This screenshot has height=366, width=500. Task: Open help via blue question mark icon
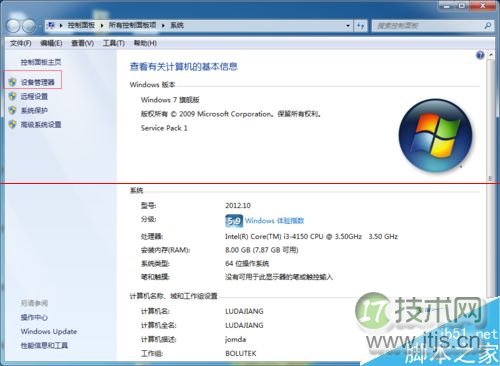pyautogui.click(x=480, y=55)
